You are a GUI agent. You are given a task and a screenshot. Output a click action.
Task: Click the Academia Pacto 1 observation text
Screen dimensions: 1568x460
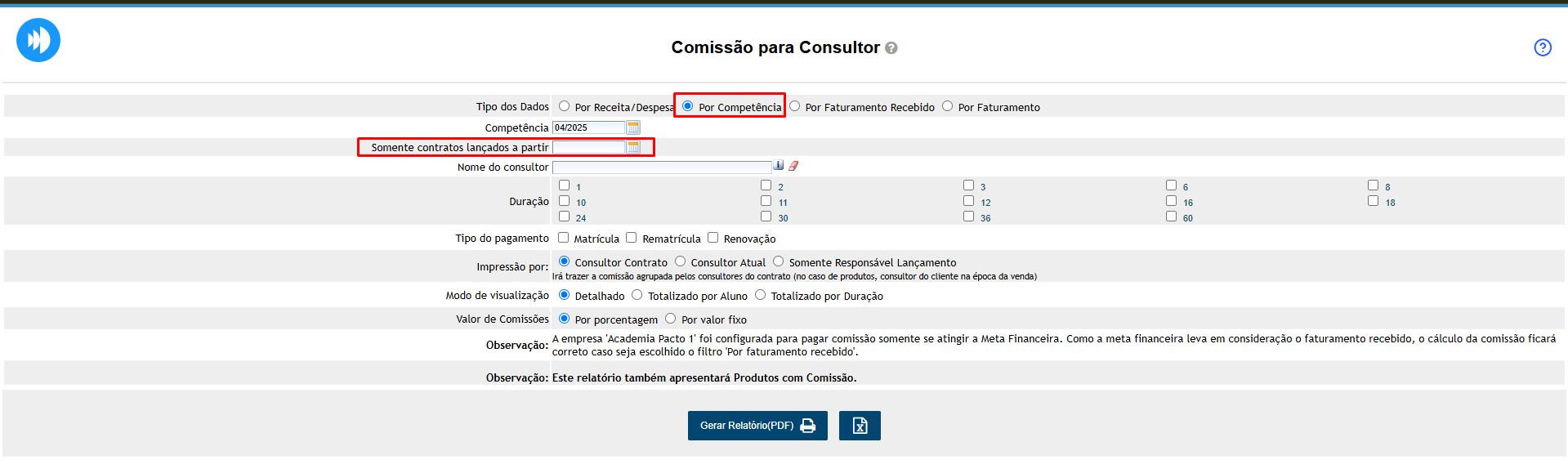(x=1054, y=345)
